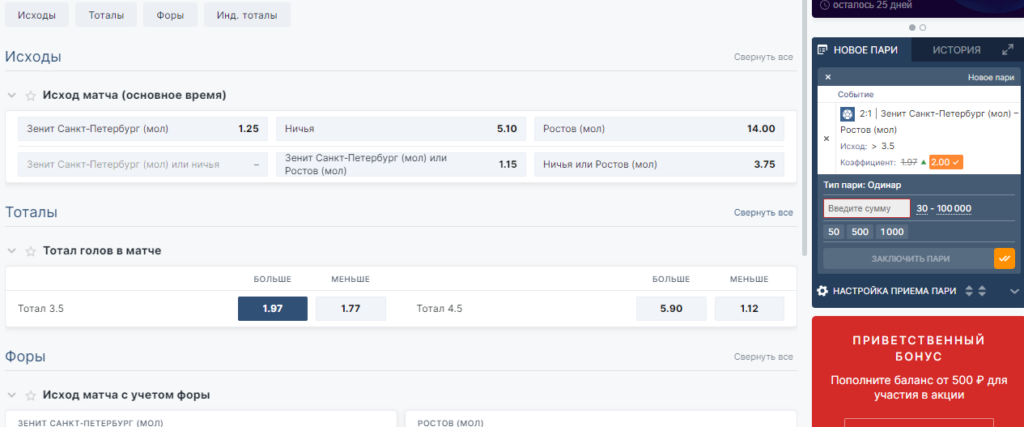The width and height of the screenshot is (1024, 427).
Task: Click the minimum stake value 30
Action: pos(922,209)
